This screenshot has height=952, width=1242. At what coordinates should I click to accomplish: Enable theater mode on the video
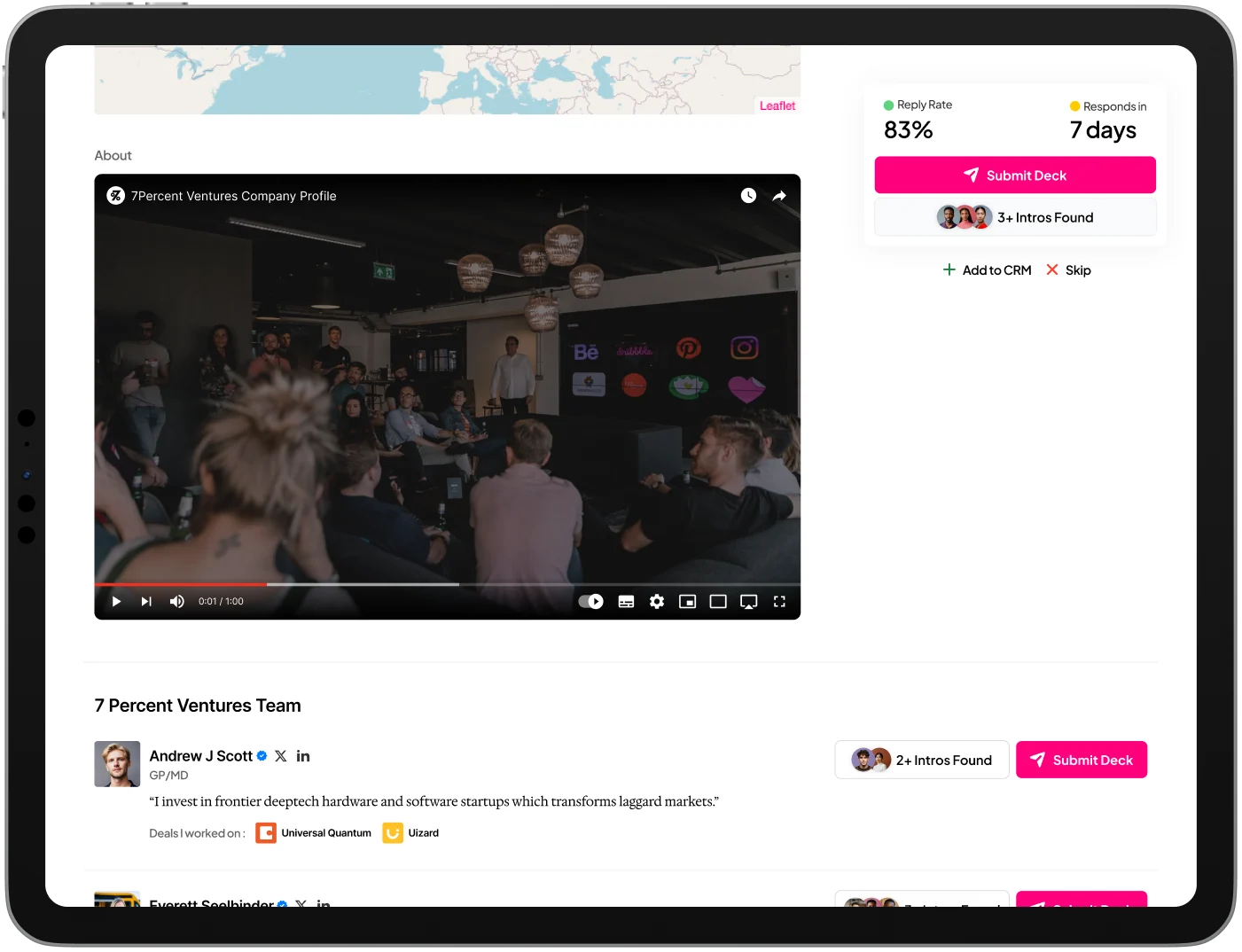[718, 601]
